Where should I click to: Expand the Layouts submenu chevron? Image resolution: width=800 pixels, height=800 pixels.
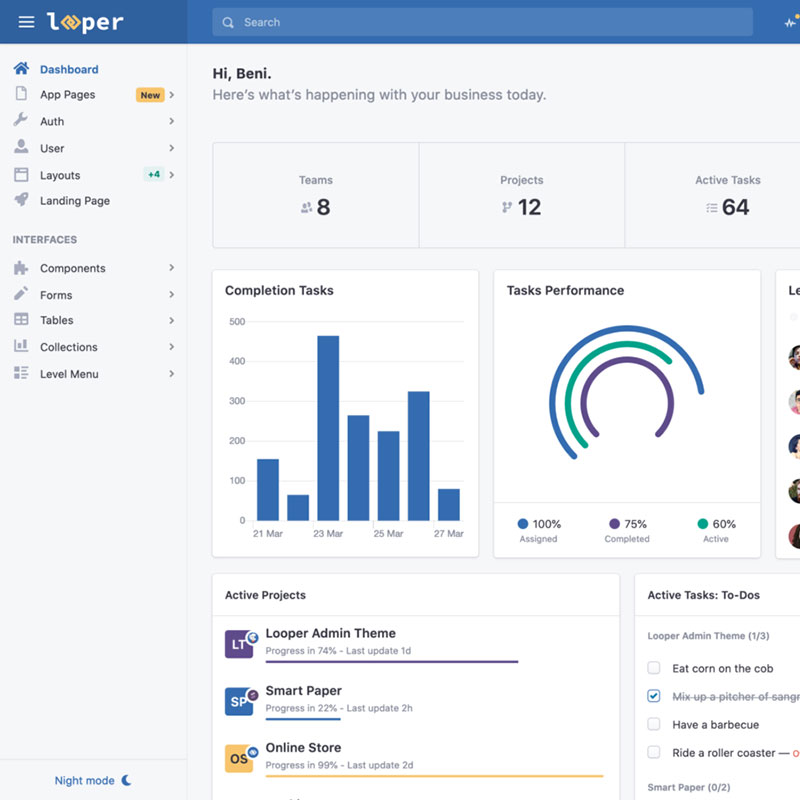[x=172, y=175]
